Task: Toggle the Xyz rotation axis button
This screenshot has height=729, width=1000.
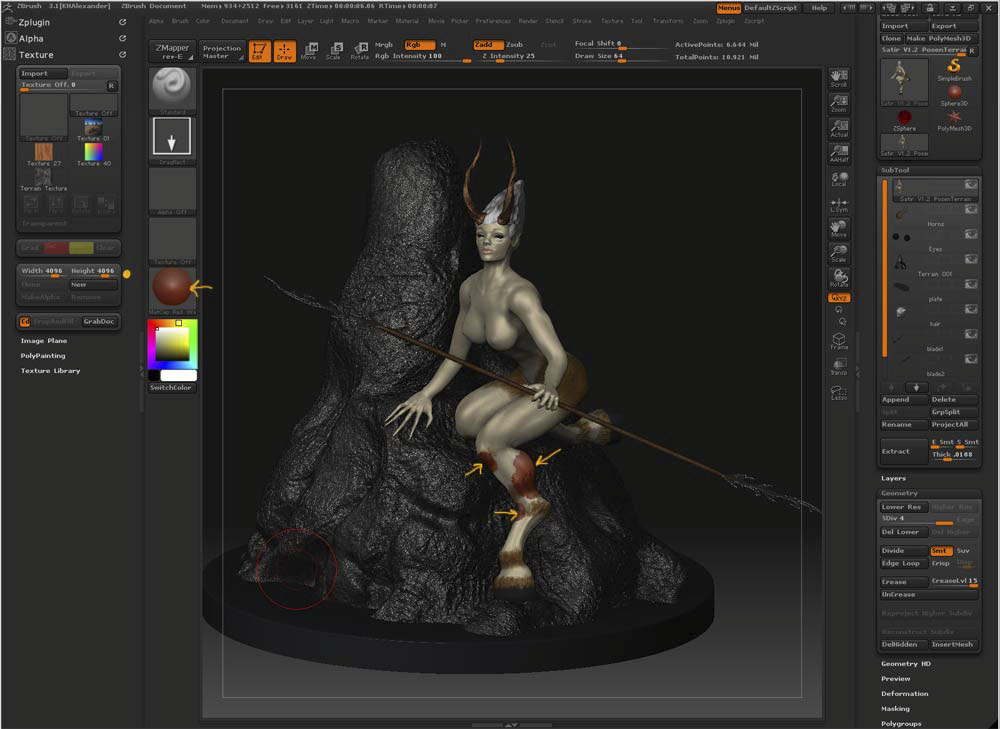Action: click(x=839, y=297)
